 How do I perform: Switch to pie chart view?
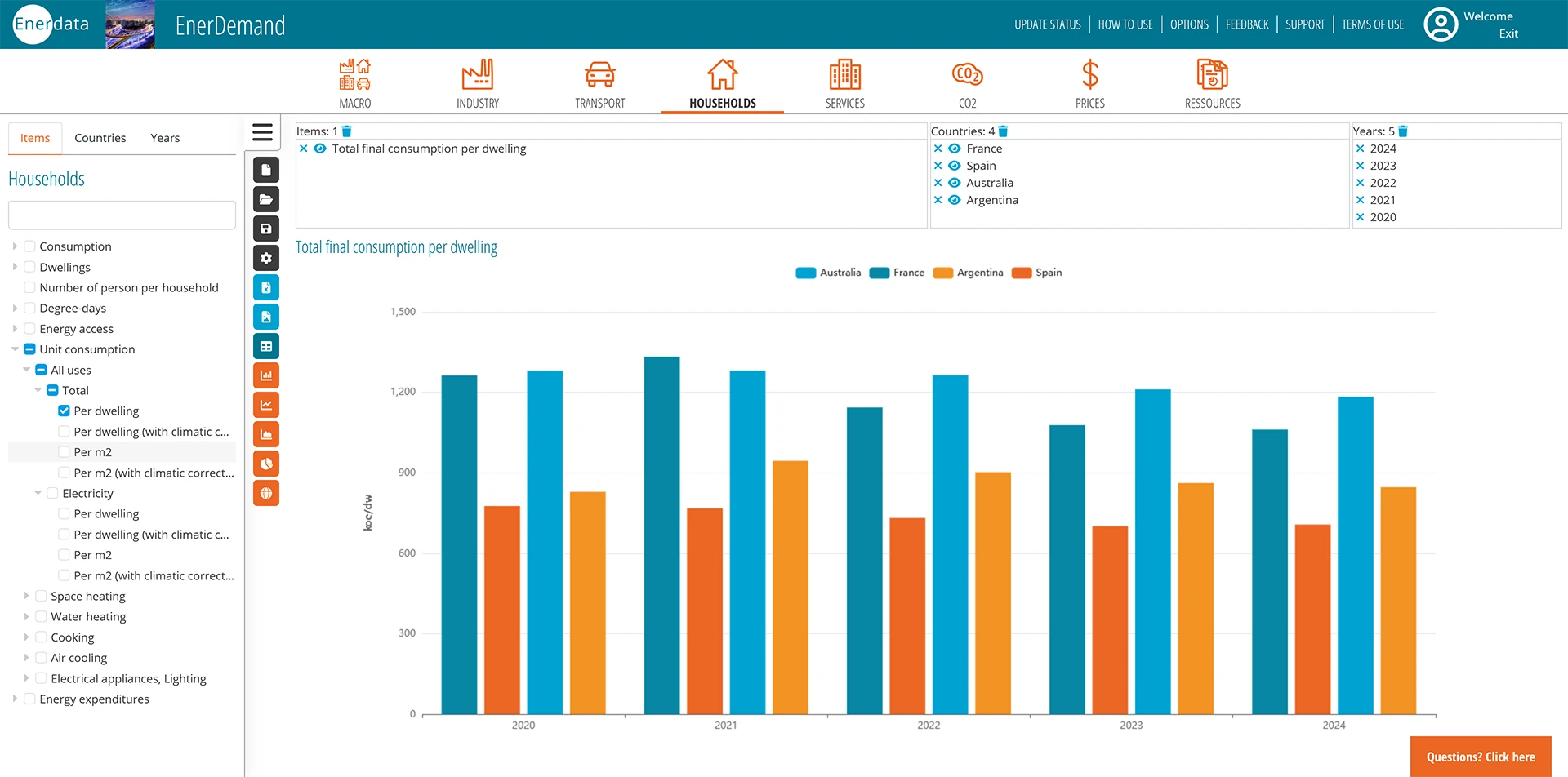(x=265, y=463)
